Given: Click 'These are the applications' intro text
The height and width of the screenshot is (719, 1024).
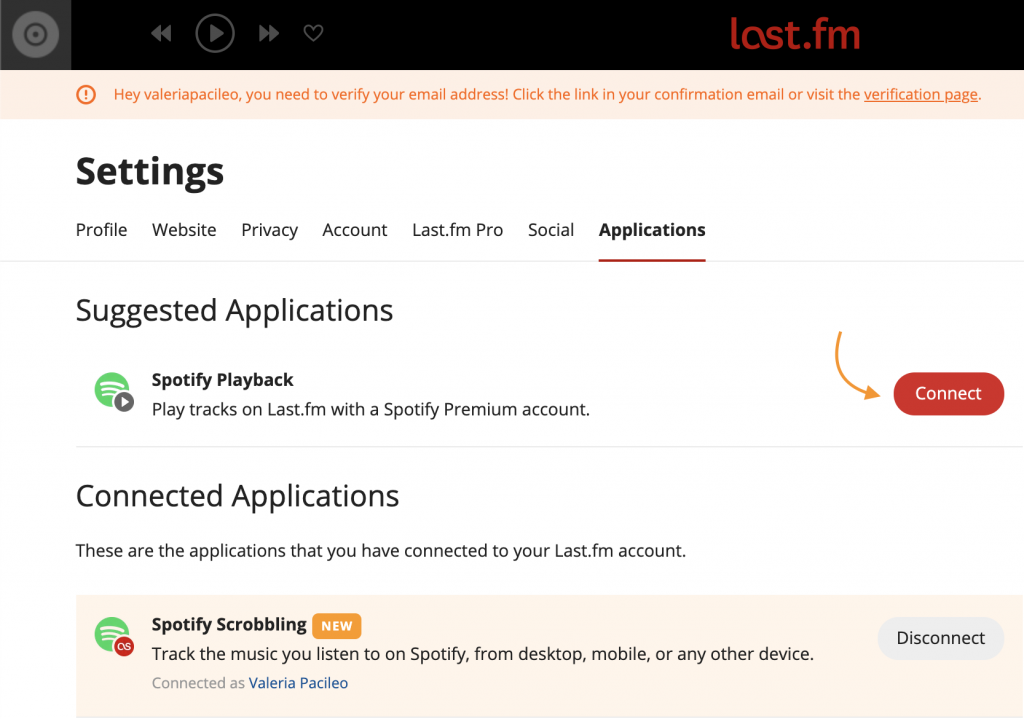Looking at the screenshot, I should 381,551.
